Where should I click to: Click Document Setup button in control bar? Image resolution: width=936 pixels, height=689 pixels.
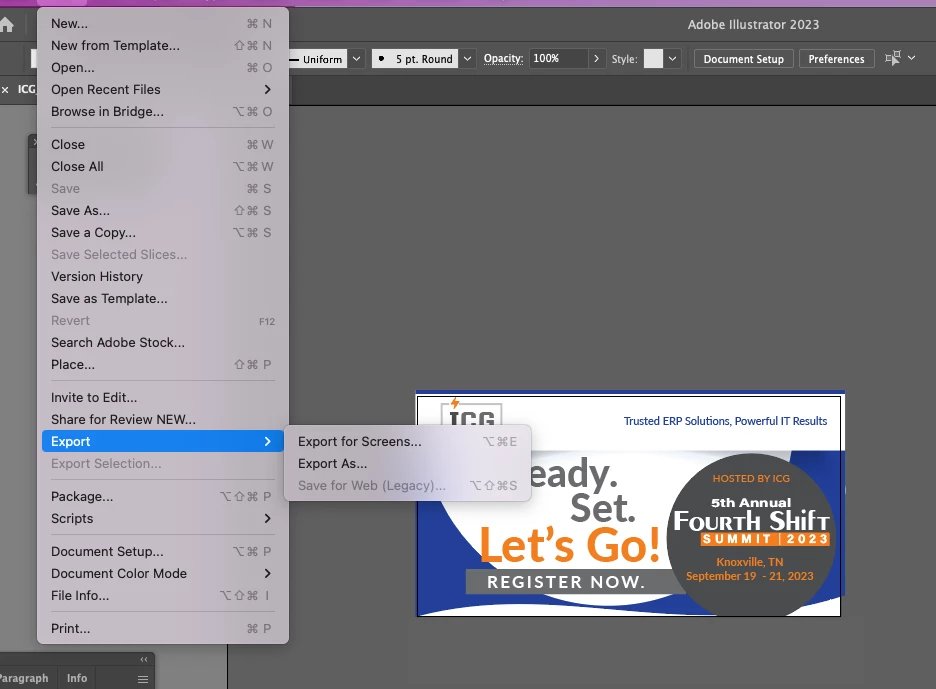(x=743, y=59)
